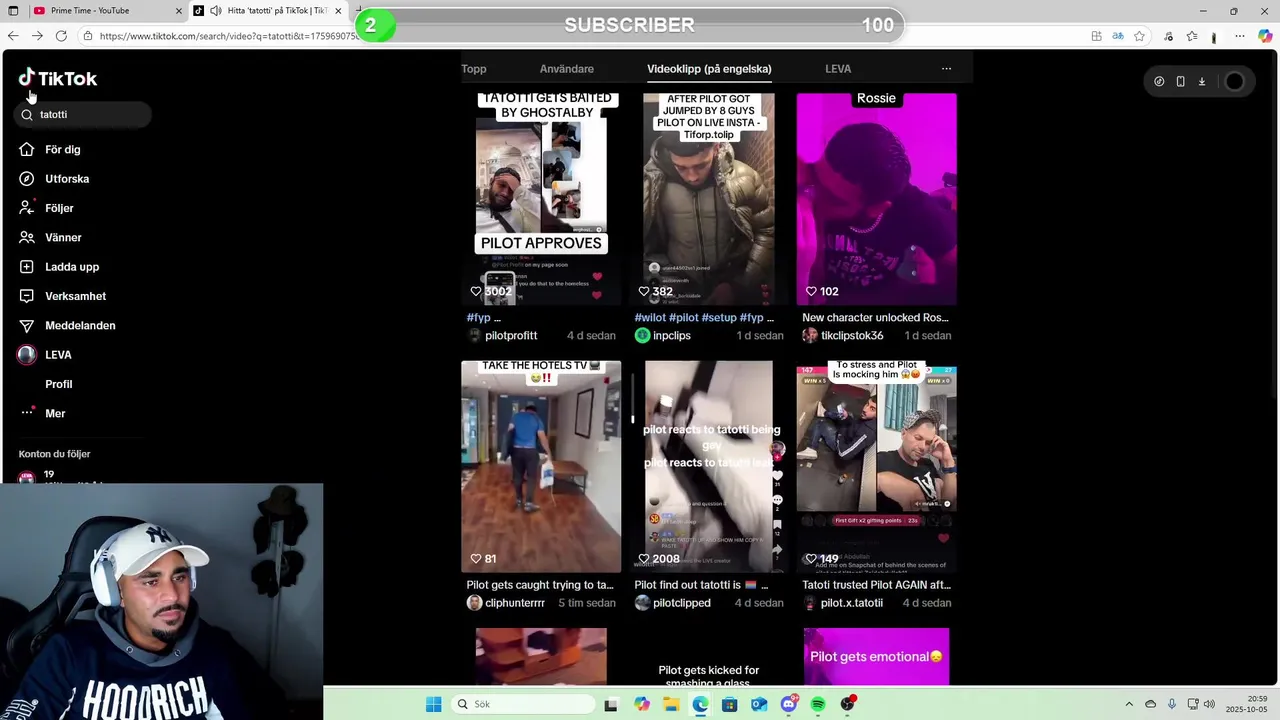This screenshot has width=1280, height=720.
Task: Open the Edge settings three-dot menu
Action: [1239, 36]
